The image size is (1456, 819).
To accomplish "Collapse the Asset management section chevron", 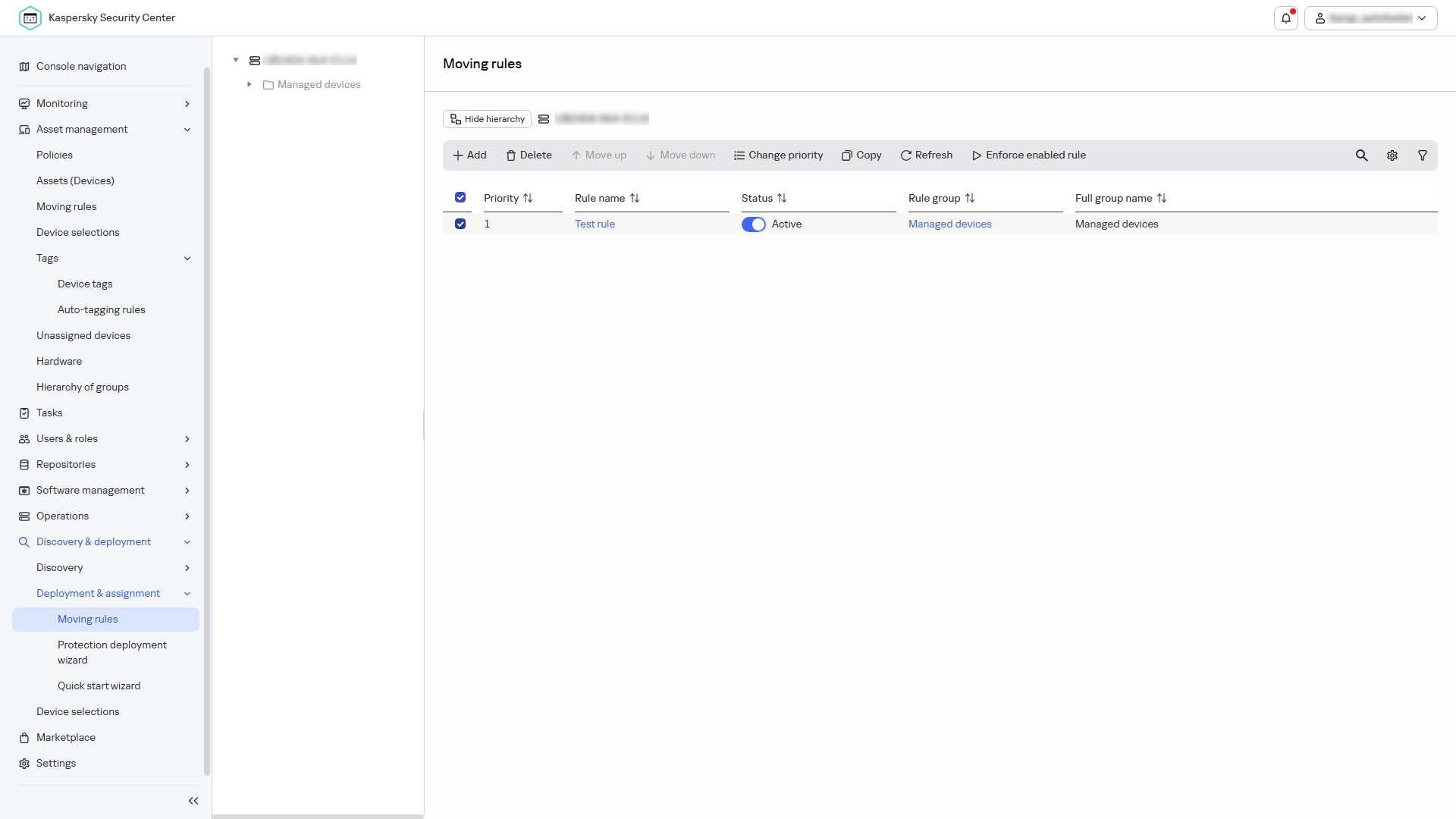I will coord(187,130).
